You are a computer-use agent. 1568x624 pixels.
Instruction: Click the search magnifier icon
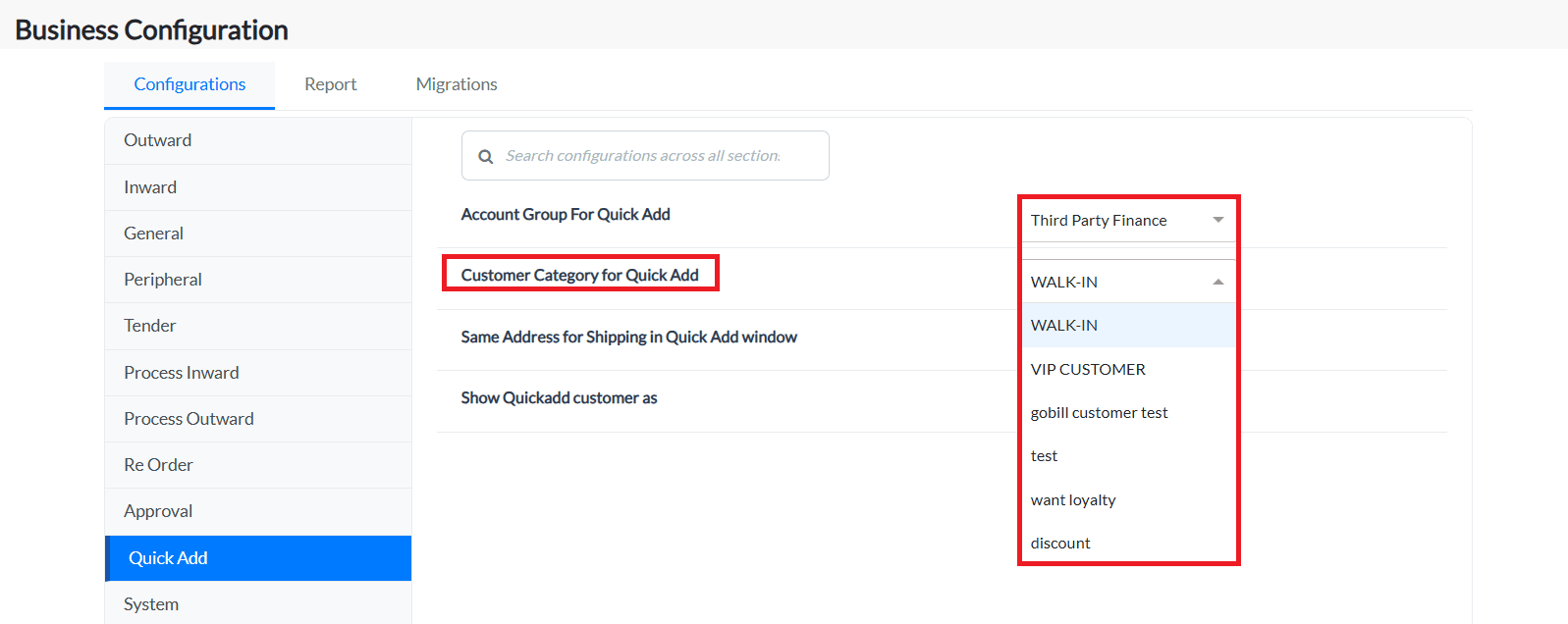[x=485, y=157]
